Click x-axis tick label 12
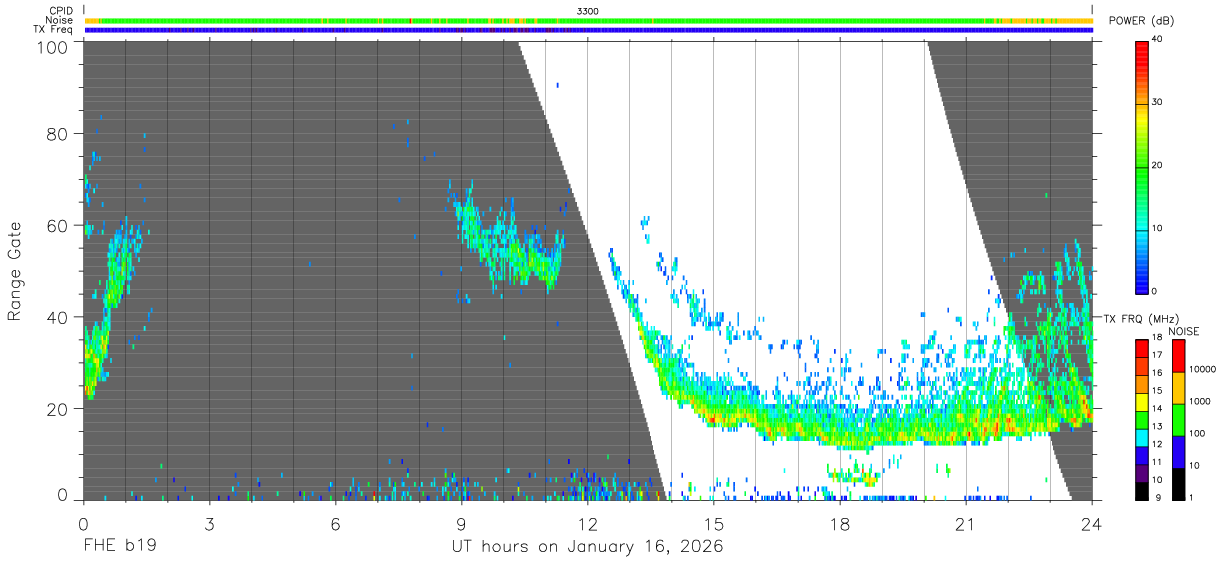The width and height of the screenshot is (1228, 567). pyautogui.click(x=587, y=523)
